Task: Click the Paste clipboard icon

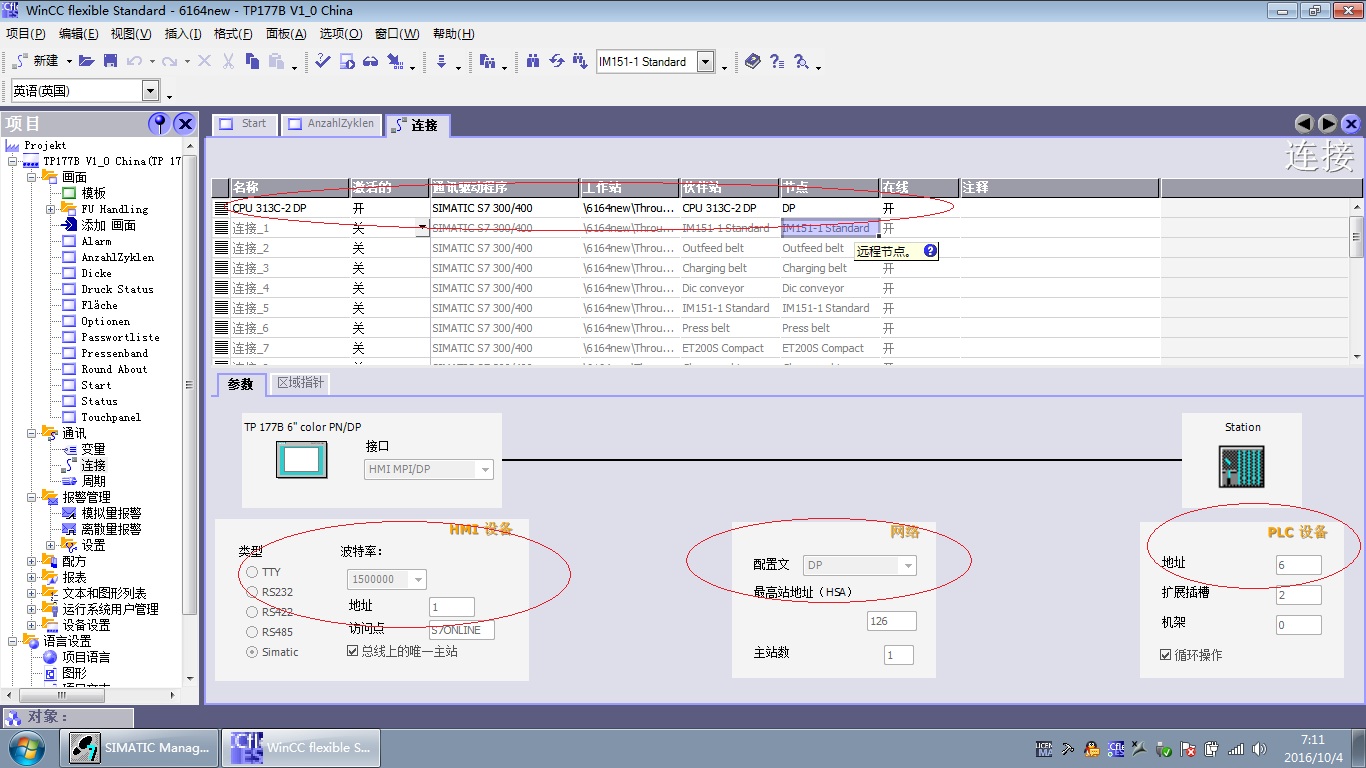Action: point(274,61)
